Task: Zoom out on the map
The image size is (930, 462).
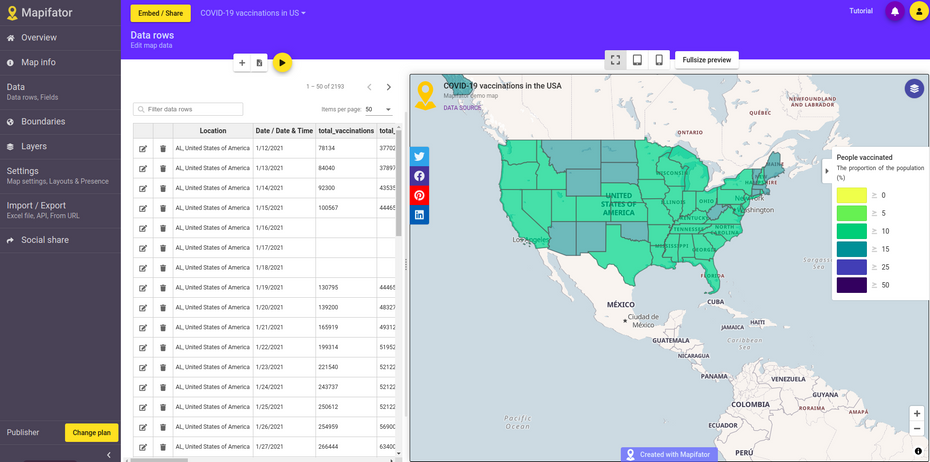Action: click(917, 429)
